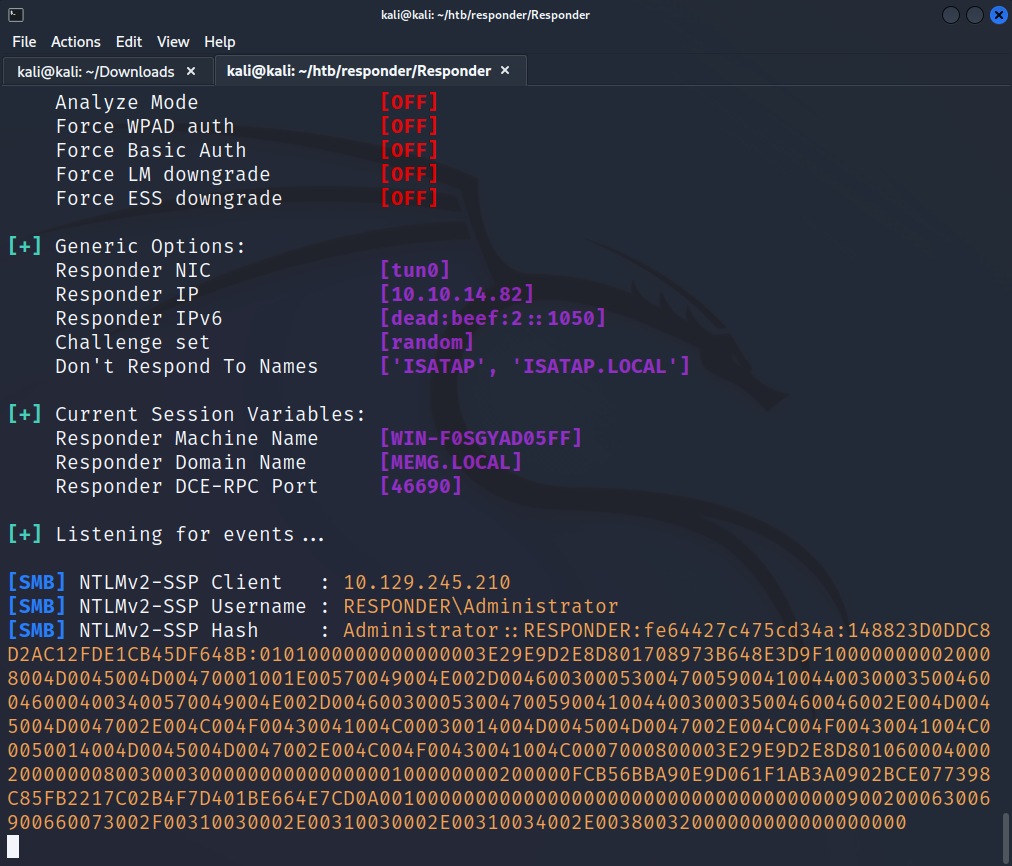The height and width of the screenshot is (866, 1012).
Task: Click the RESPONDER\Administrator username text
Action: coord(481,607)
